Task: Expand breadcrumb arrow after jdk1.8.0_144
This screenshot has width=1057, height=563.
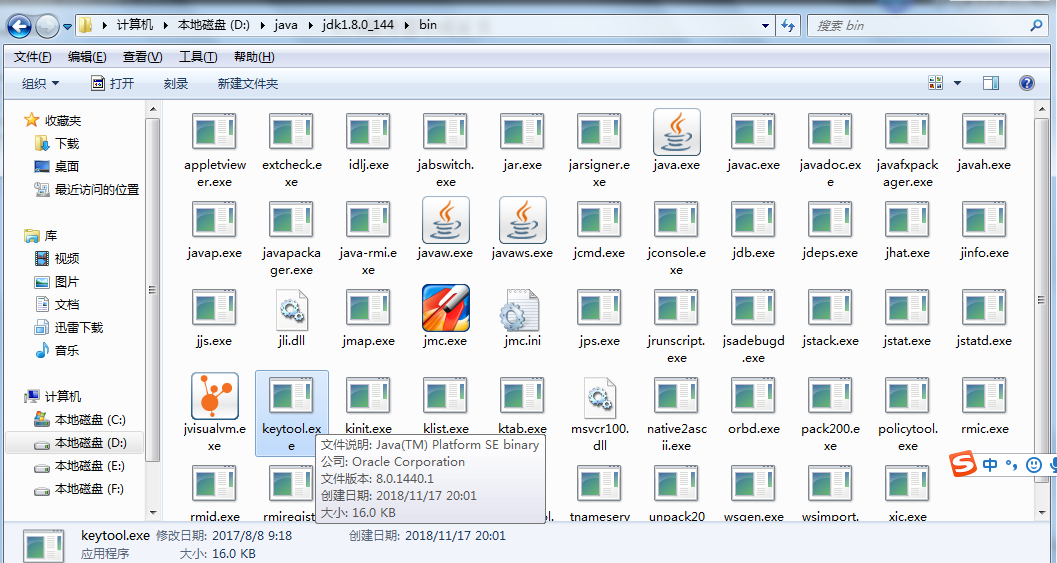Action: [406, 26]
